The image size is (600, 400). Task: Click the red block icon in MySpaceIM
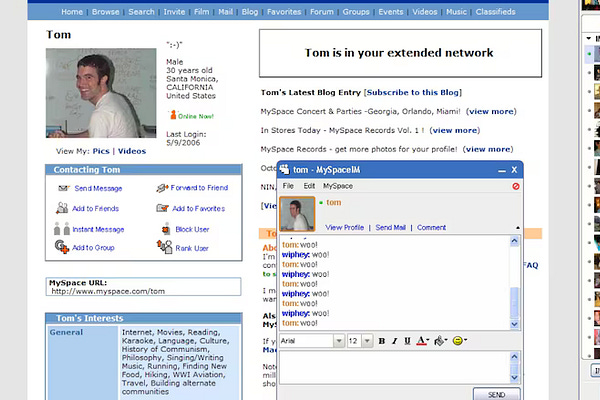(516, 186)
